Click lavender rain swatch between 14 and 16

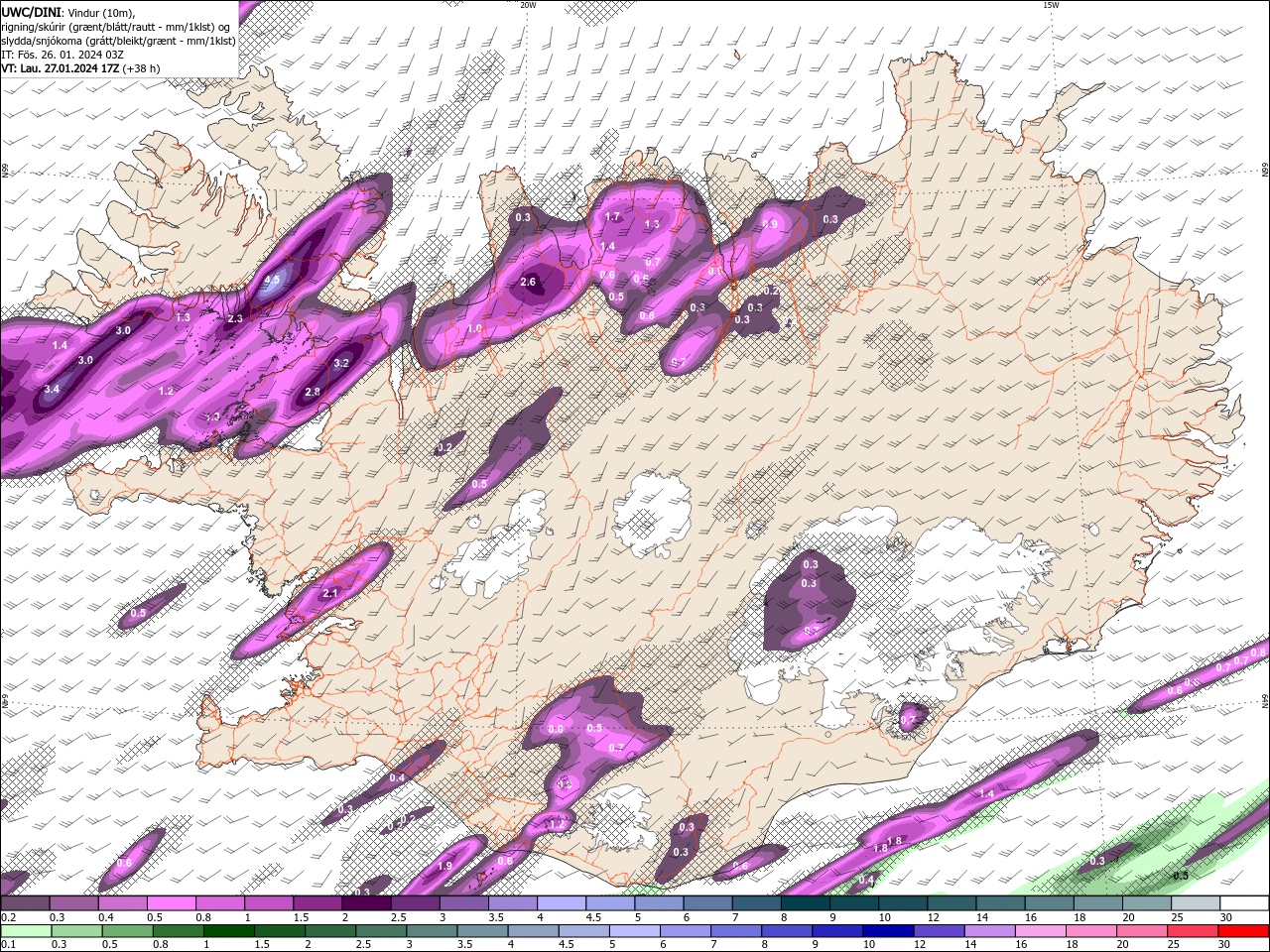click(x=989, y=931)
